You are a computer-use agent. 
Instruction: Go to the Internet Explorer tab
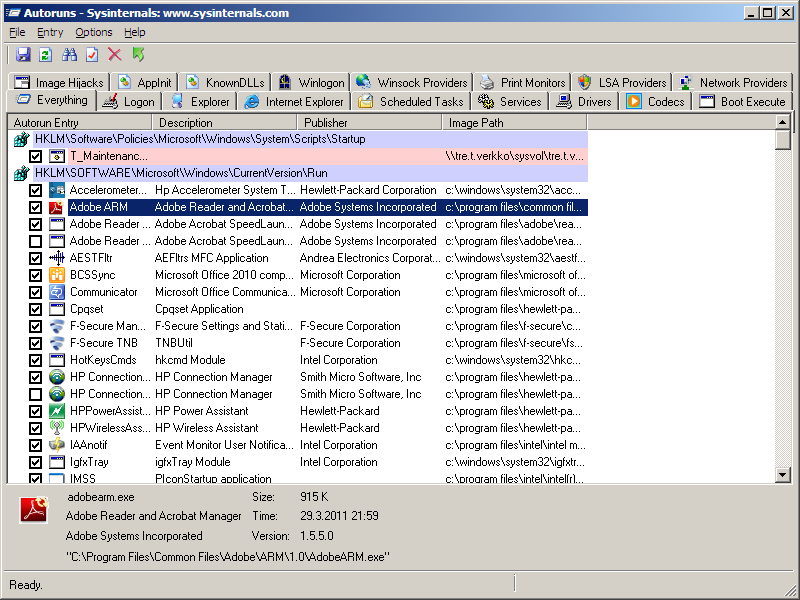tap(294, 102)
